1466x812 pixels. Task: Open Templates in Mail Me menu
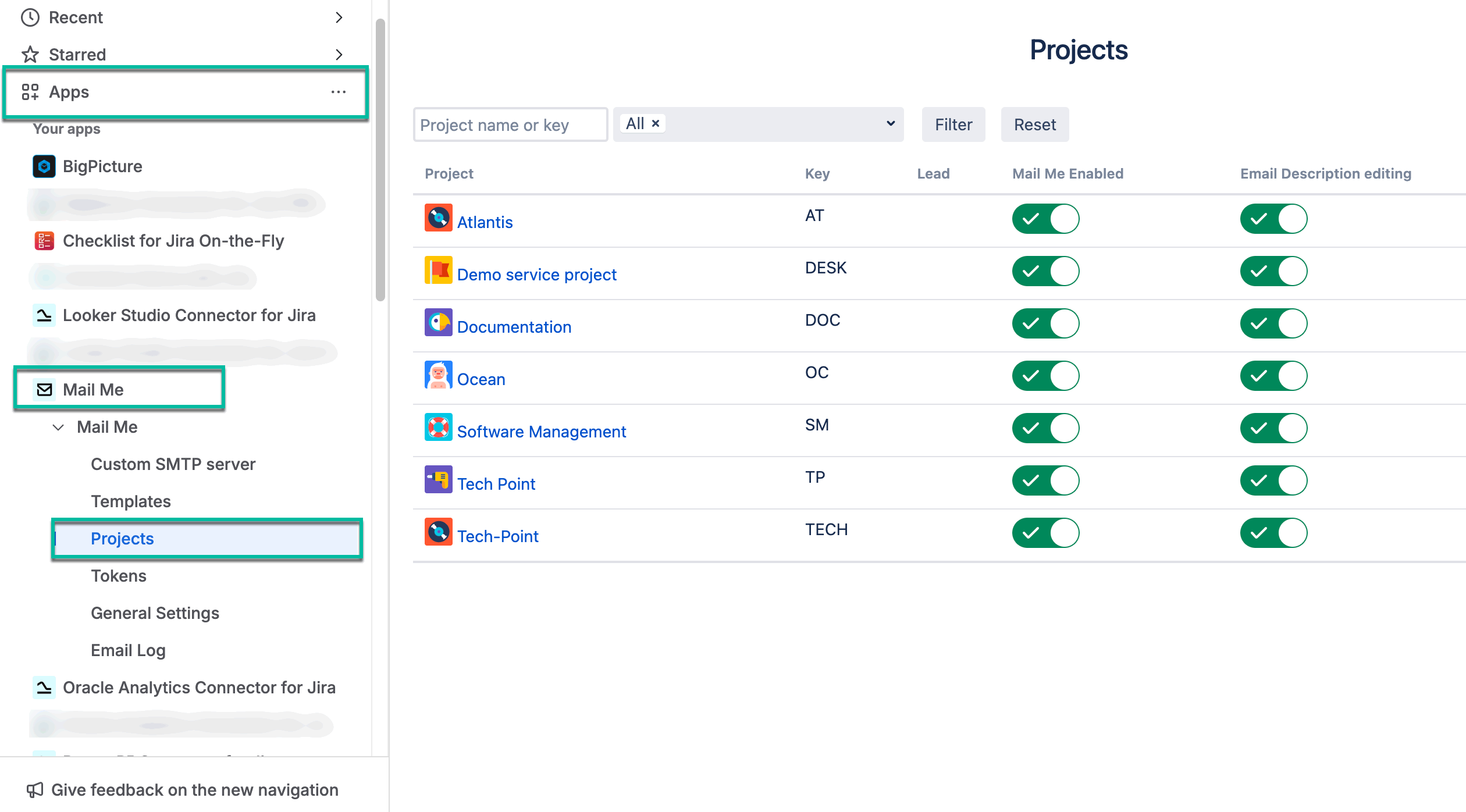tap(131, 501)
